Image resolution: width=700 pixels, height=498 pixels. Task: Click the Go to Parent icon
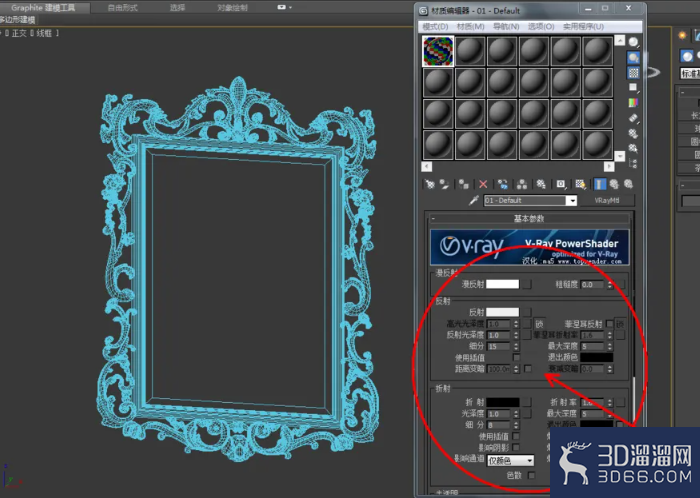[614, 184]
